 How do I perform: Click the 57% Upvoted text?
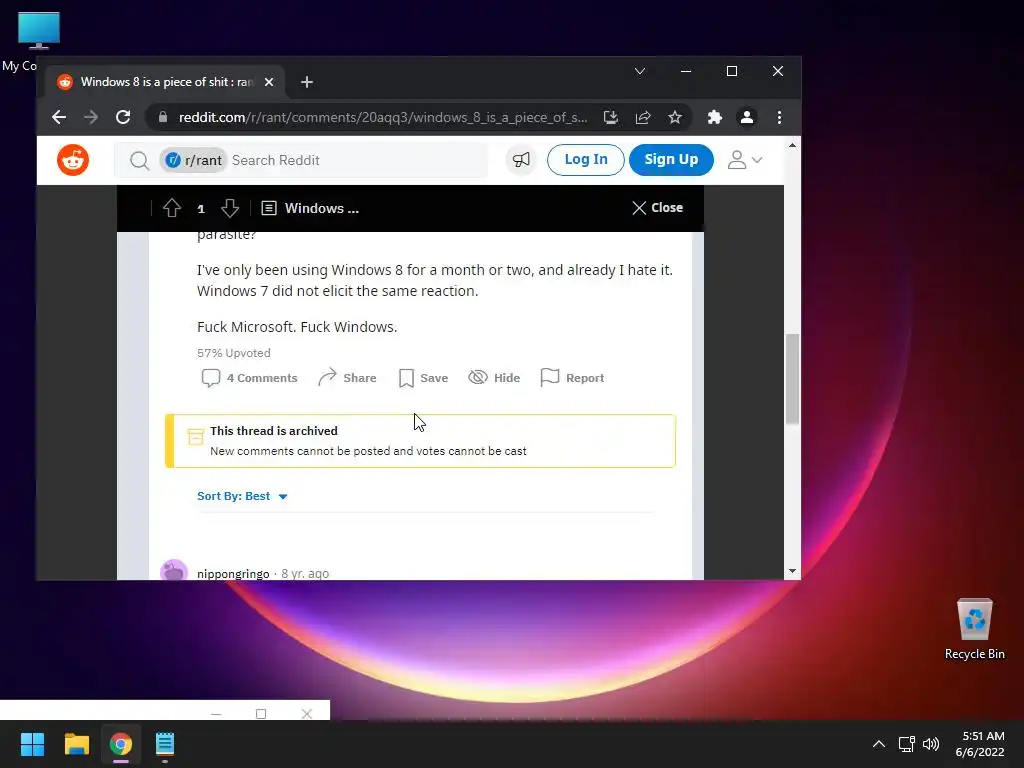click(234, 353)
